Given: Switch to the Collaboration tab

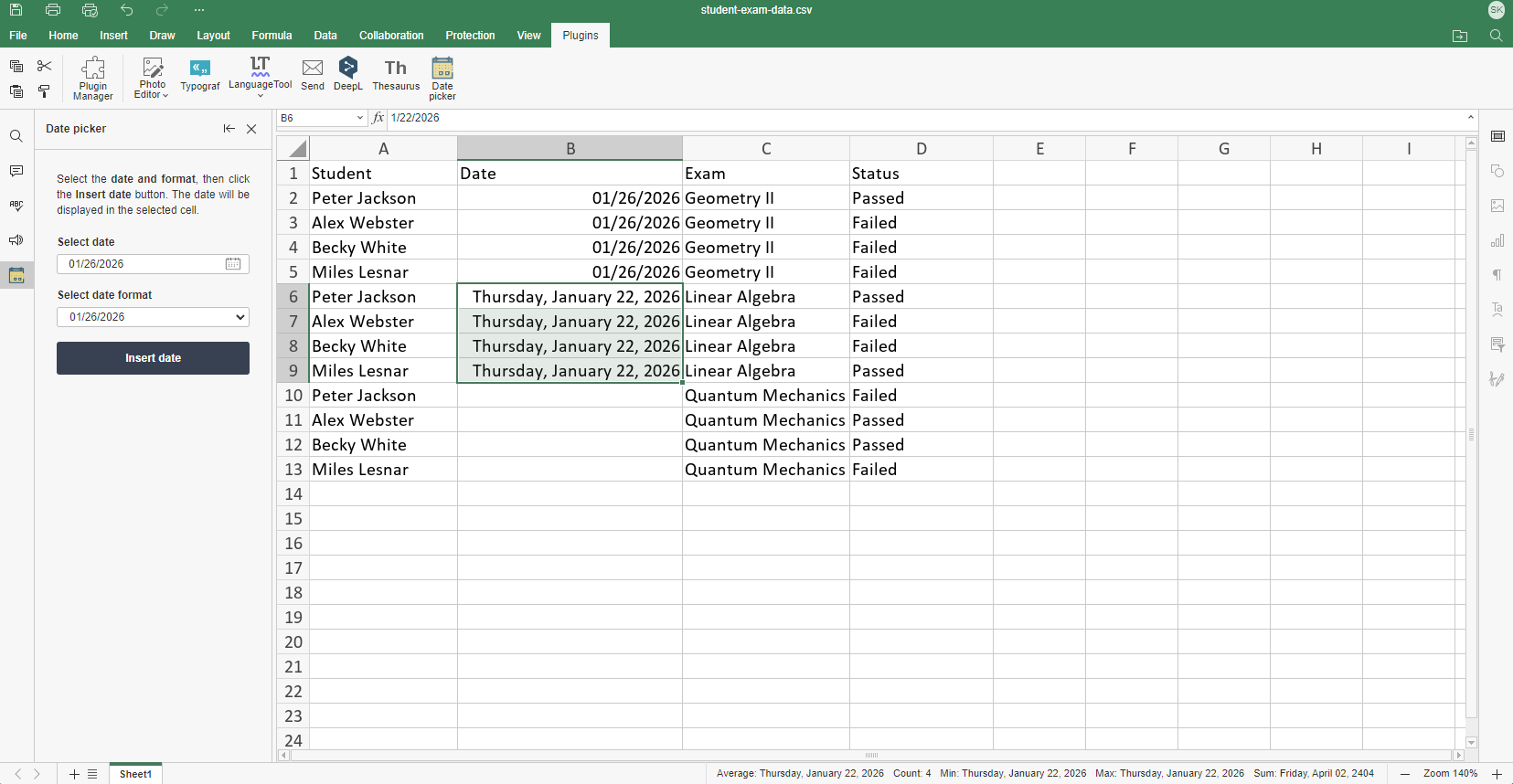Looking at the screenshot, I should click(x=391, y=36).
